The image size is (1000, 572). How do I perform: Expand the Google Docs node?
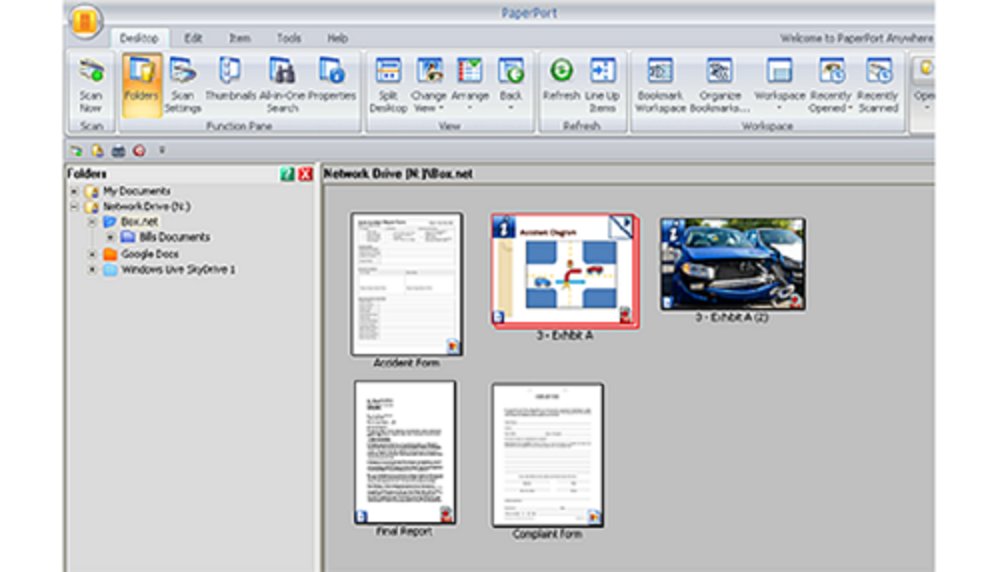click(x=92, y=254)
